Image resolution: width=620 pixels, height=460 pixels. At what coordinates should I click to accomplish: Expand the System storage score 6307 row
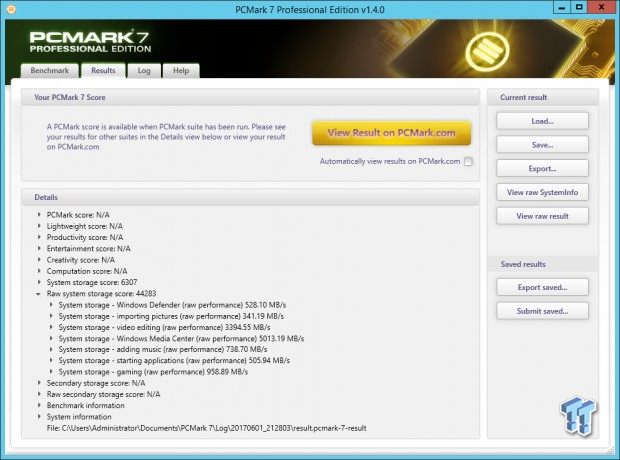tap(39, 282)
